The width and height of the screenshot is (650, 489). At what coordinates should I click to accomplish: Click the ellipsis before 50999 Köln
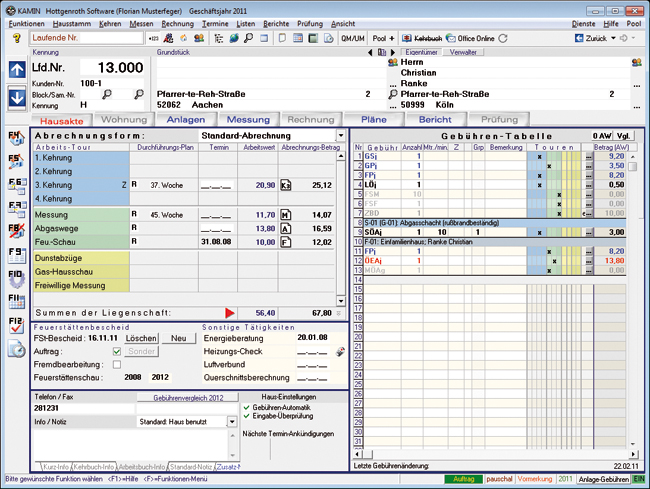(x=392, y=106)
